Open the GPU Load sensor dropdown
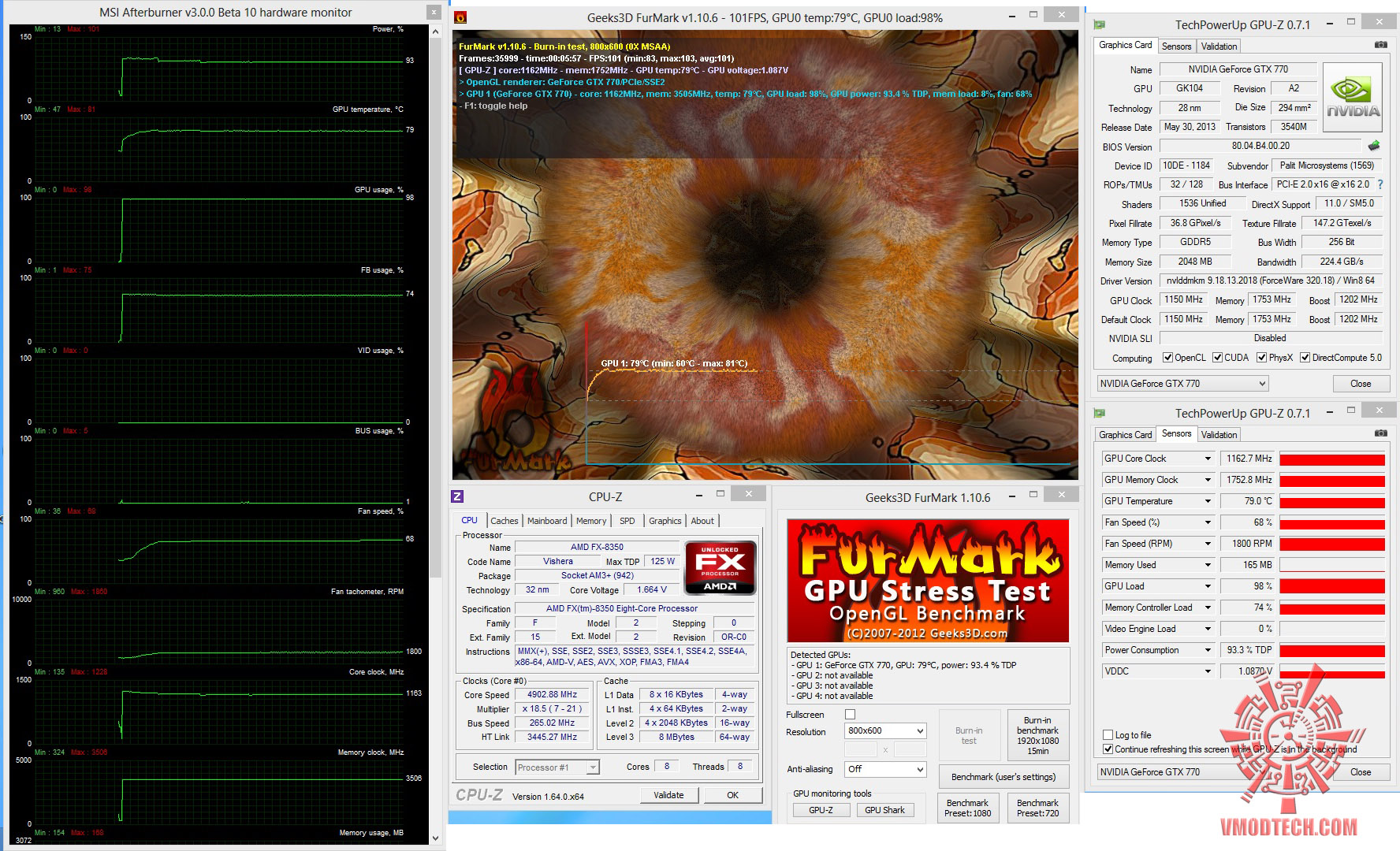The image size is (1400, 851). [x=1207, y=586]
